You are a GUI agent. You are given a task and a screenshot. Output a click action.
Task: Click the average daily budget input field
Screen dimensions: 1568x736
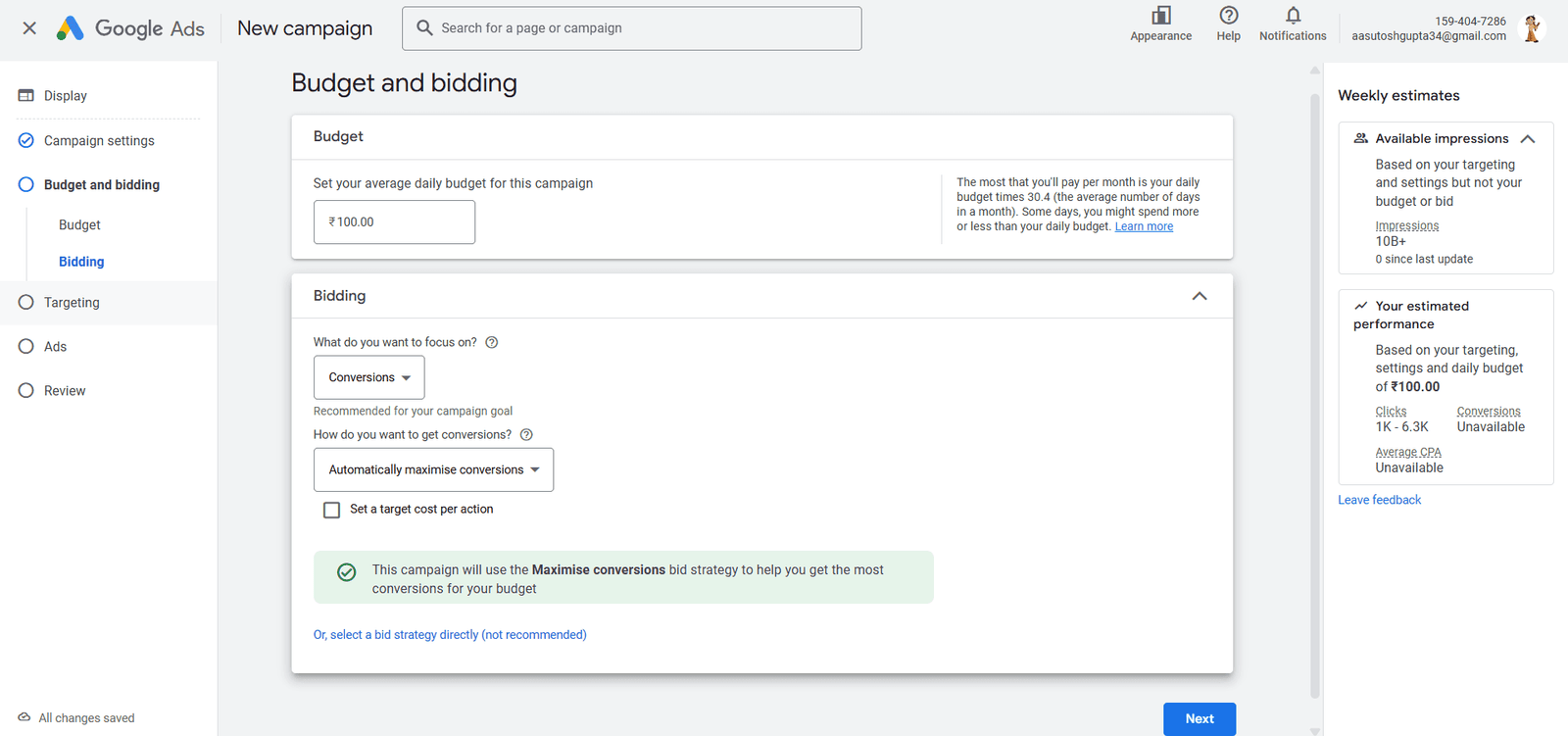pos(394,222)
